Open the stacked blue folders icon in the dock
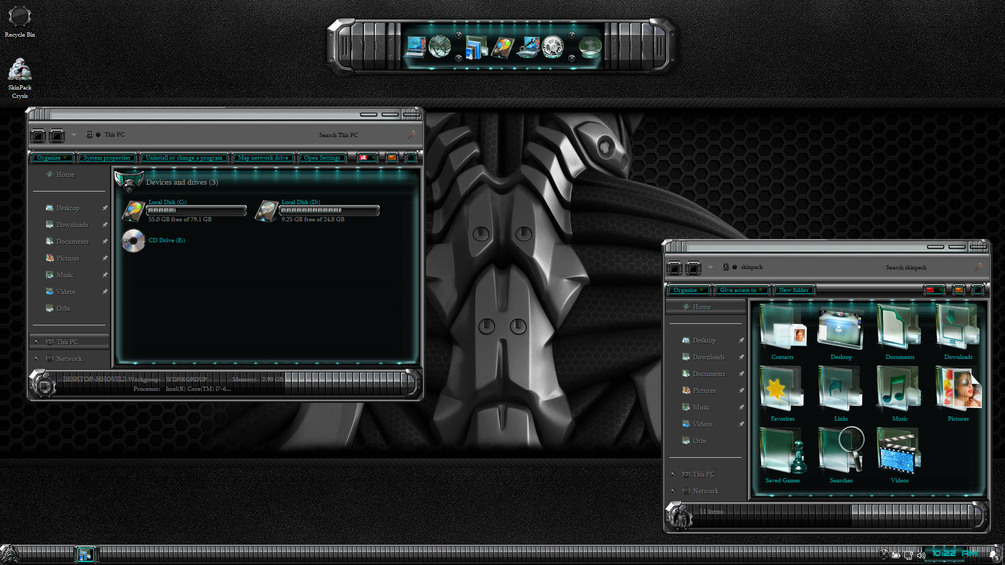1005x565 pixels. pyautogui.click(x=476, y=47)
